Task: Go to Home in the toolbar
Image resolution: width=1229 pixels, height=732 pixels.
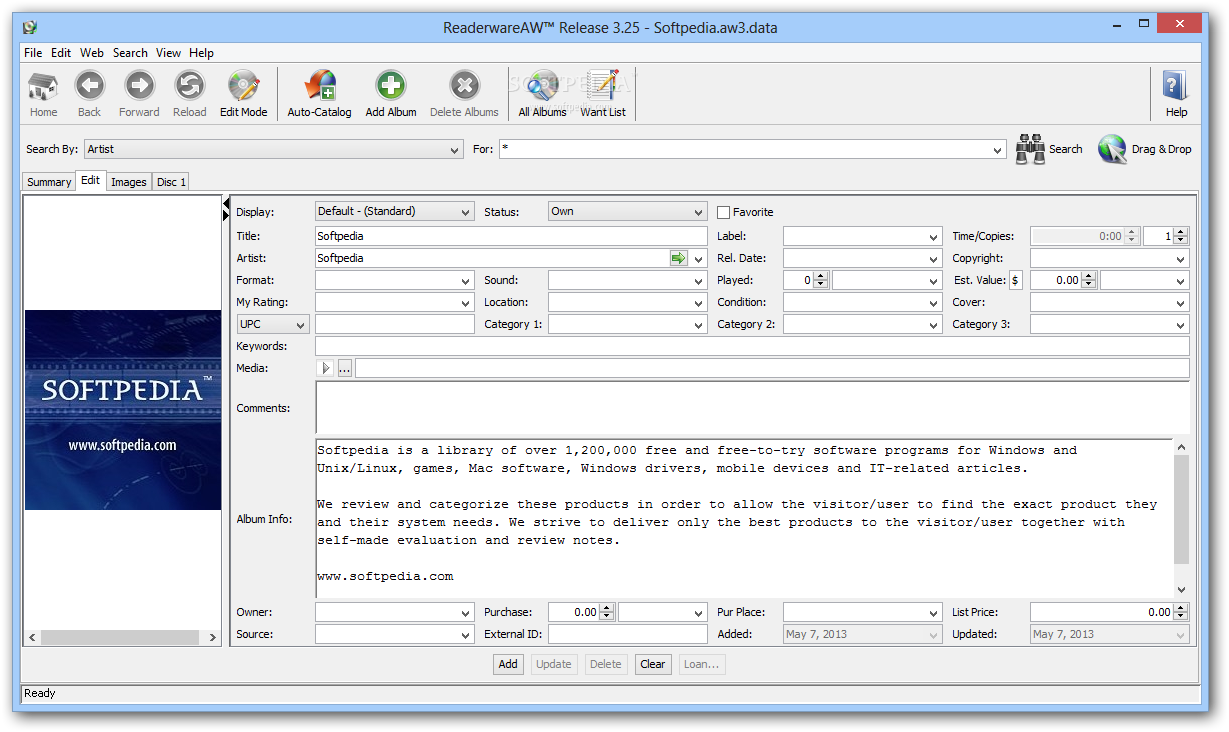Action: (x=43, y=94)
